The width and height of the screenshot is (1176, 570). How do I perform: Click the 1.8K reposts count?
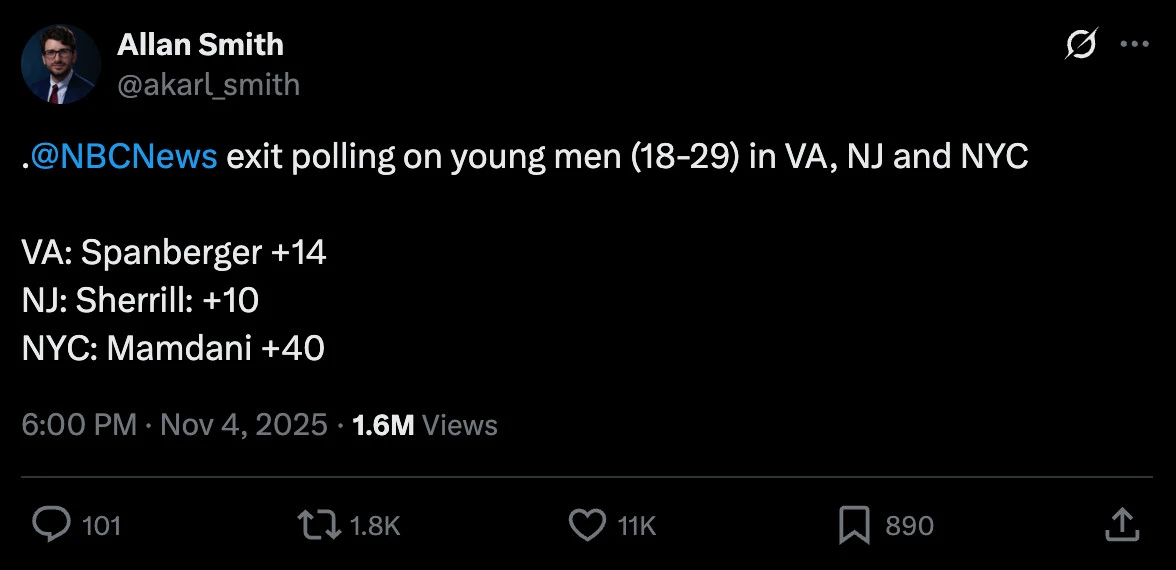click(x=376, y=526)
